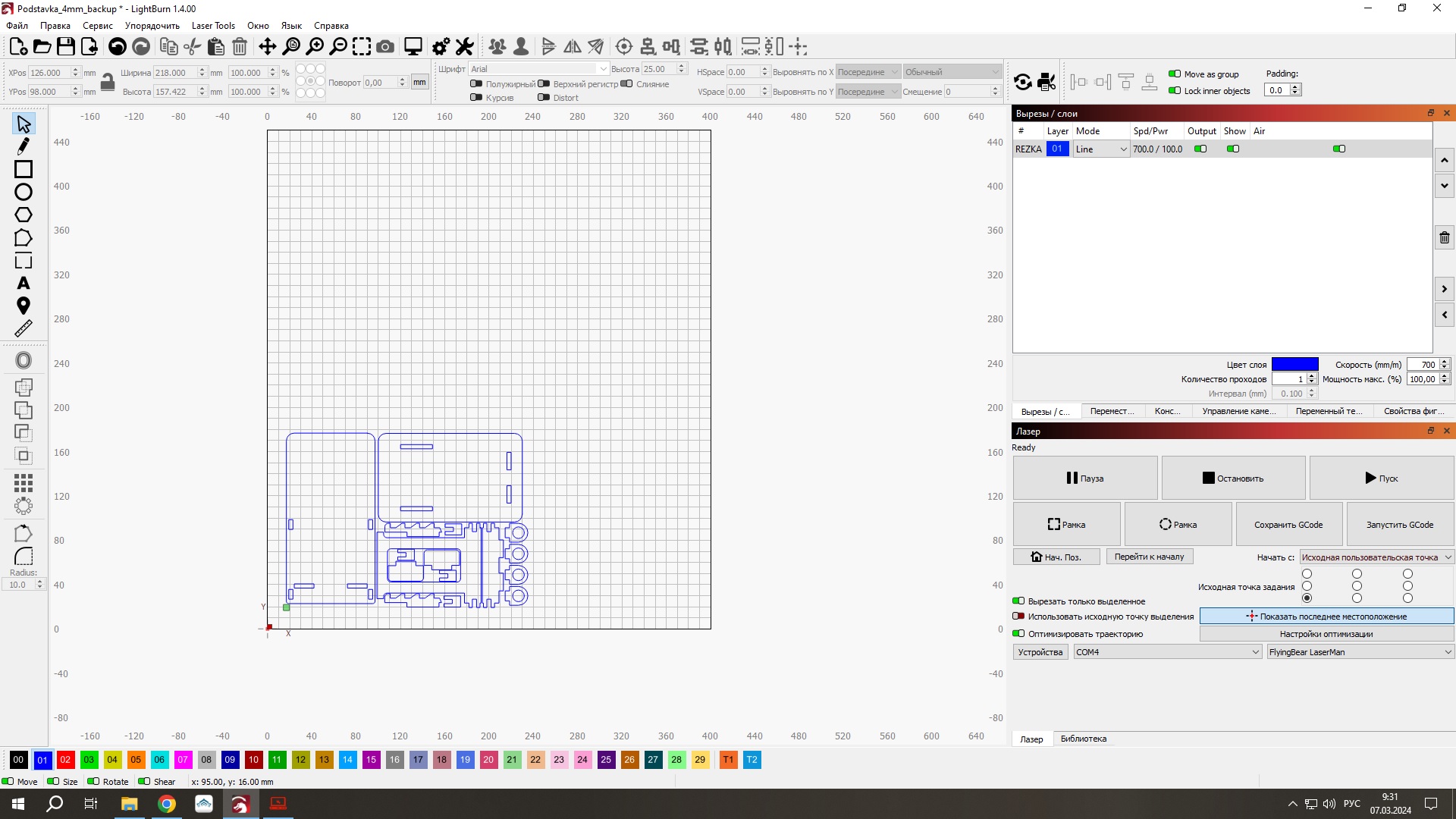Click the Undo arrow icon
This screenshot has height=819, width=1456.
117,47
